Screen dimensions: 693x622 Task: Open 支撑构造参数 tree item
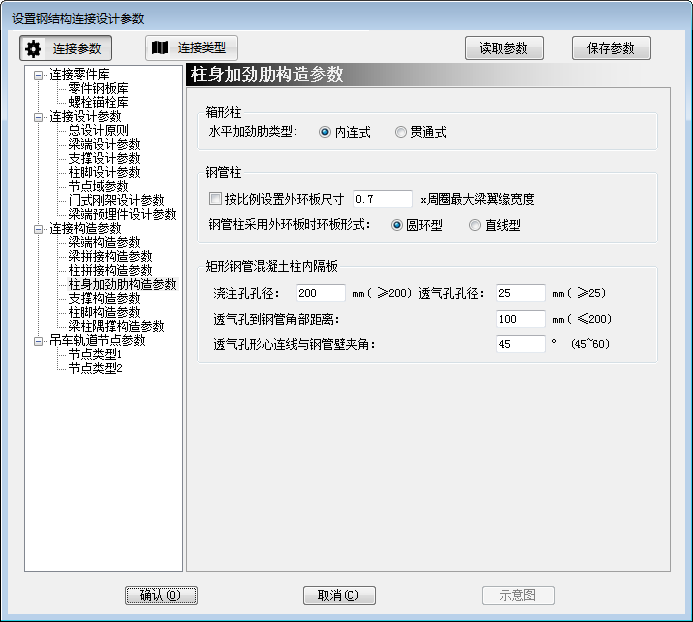coord(105,298)
